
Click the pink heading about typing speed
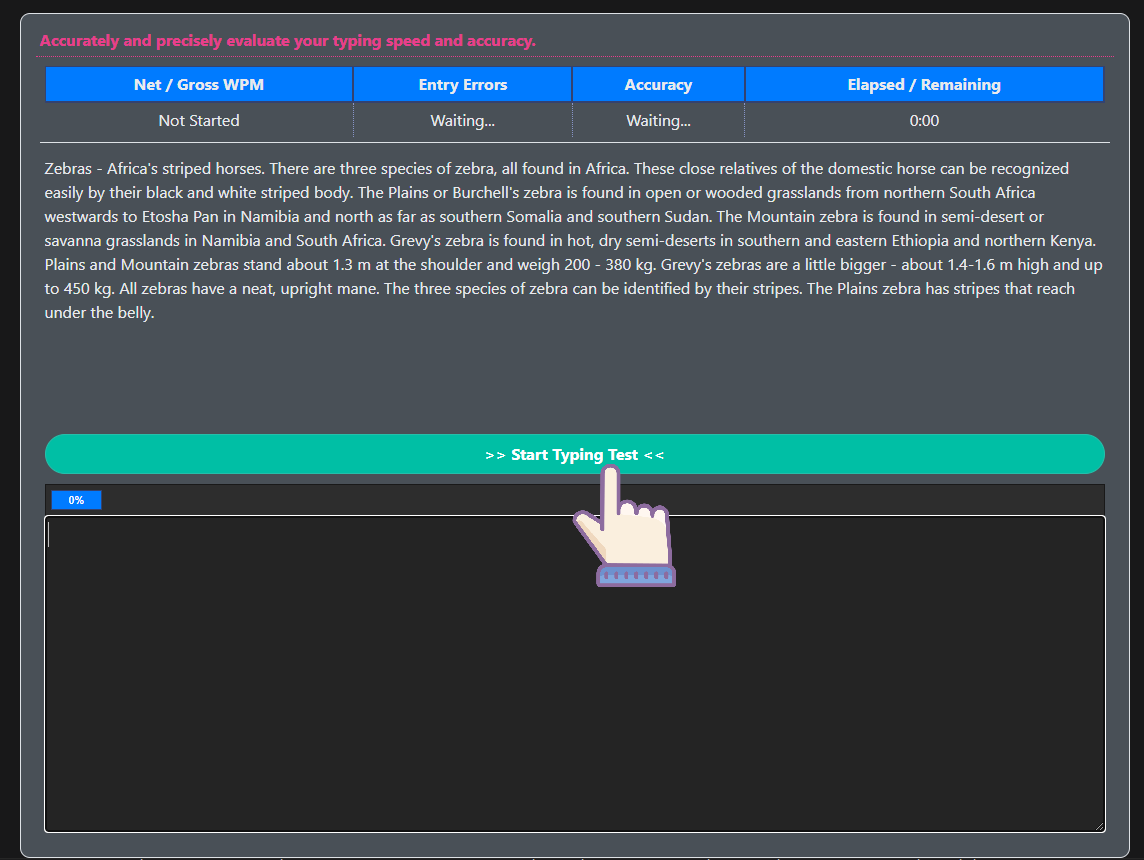tap(287, 41)
